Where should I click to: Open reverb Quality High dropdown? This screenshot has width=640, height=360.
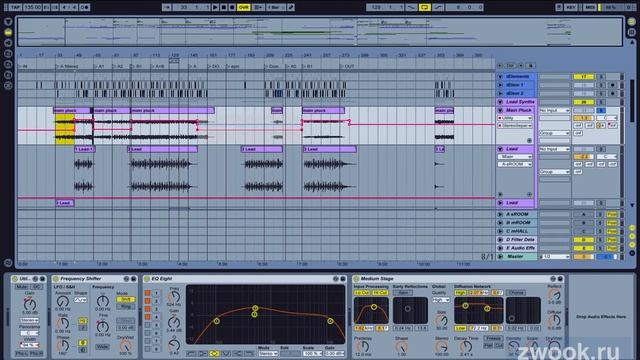441,300
